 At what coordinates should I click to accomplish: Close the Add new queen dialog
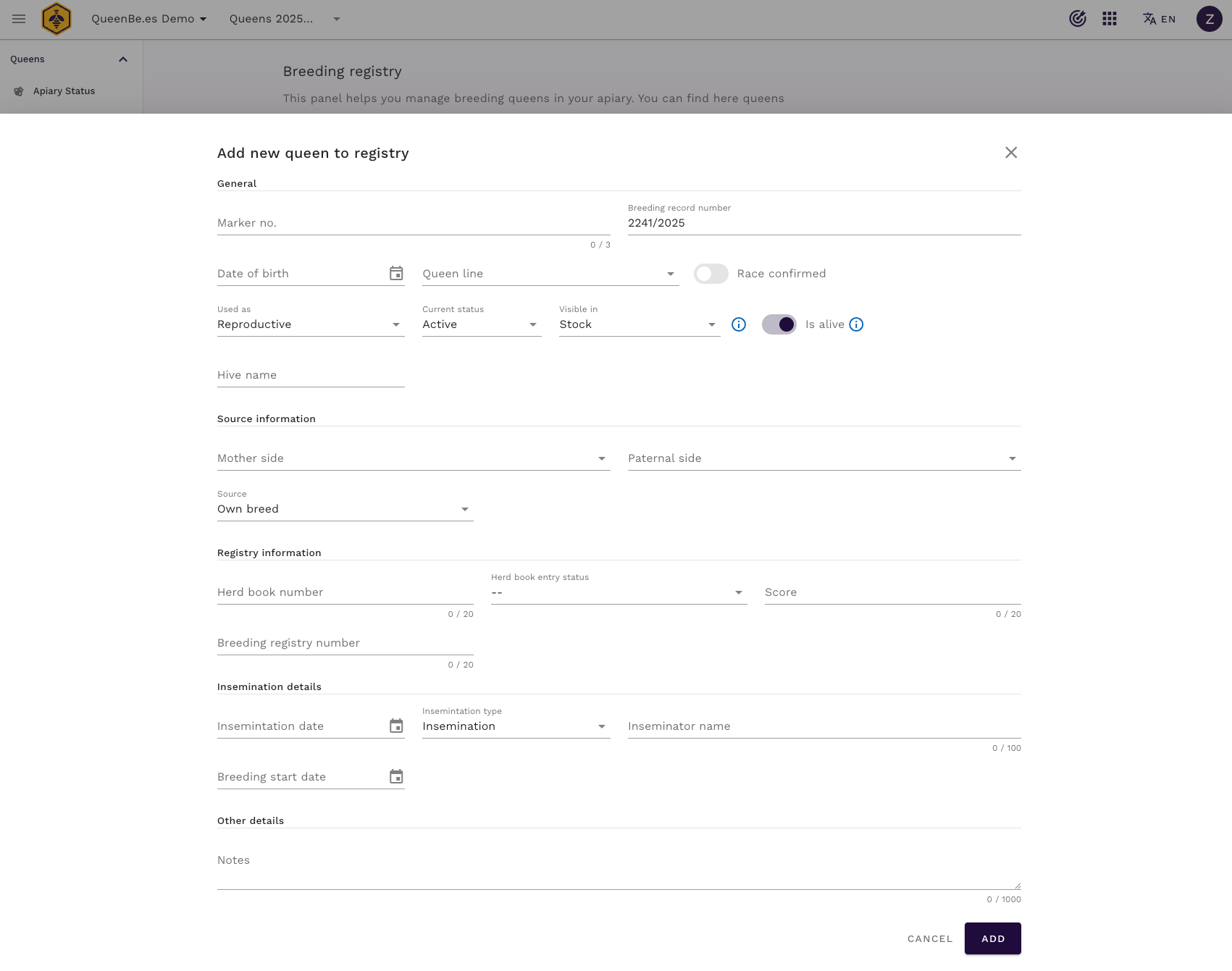click(1011, 153)
